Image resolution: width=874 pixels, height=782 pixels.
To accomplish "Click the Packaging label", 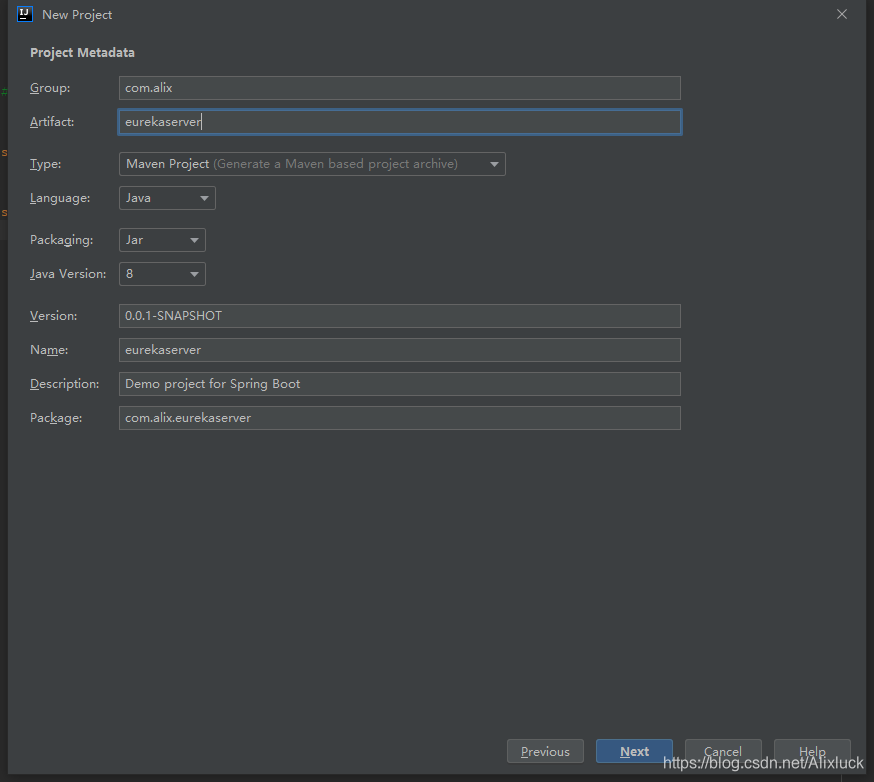I will click(x=61, y=240).
